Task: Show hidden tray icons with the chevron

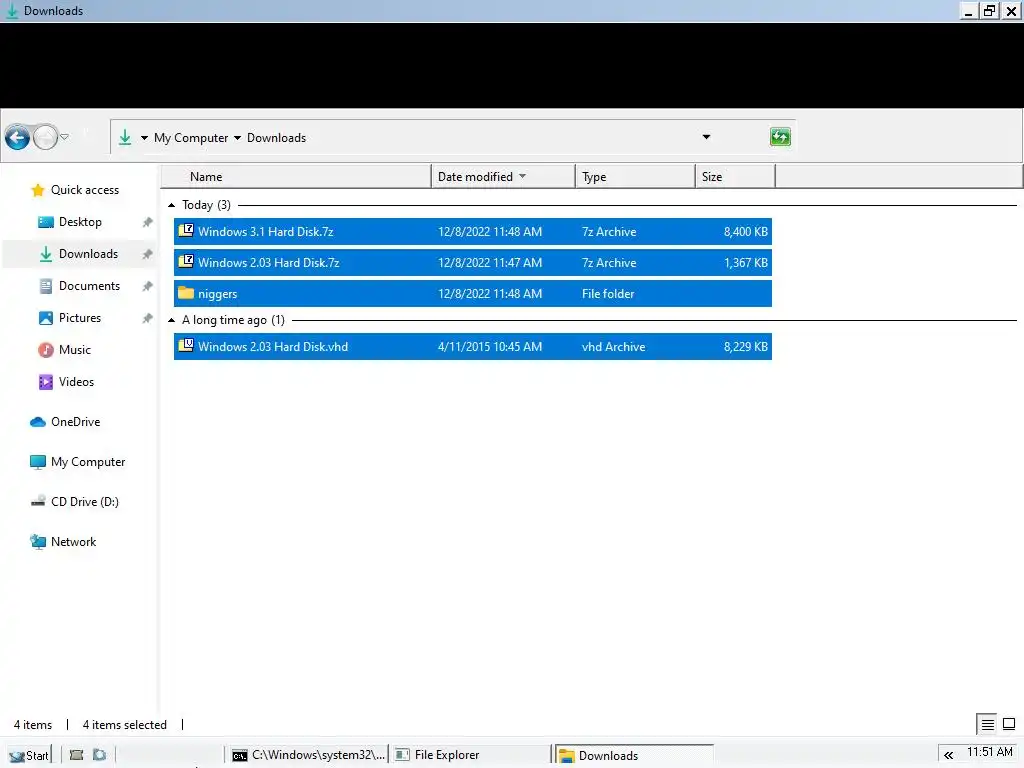Action: point(949,755)
